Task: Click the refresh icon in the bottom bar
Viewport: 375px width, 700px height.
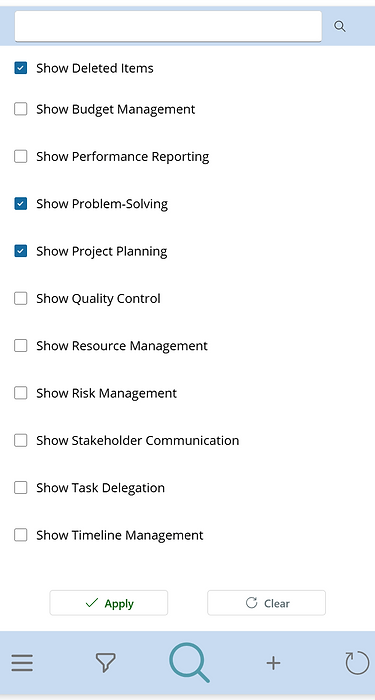Action: coord(357,662)
